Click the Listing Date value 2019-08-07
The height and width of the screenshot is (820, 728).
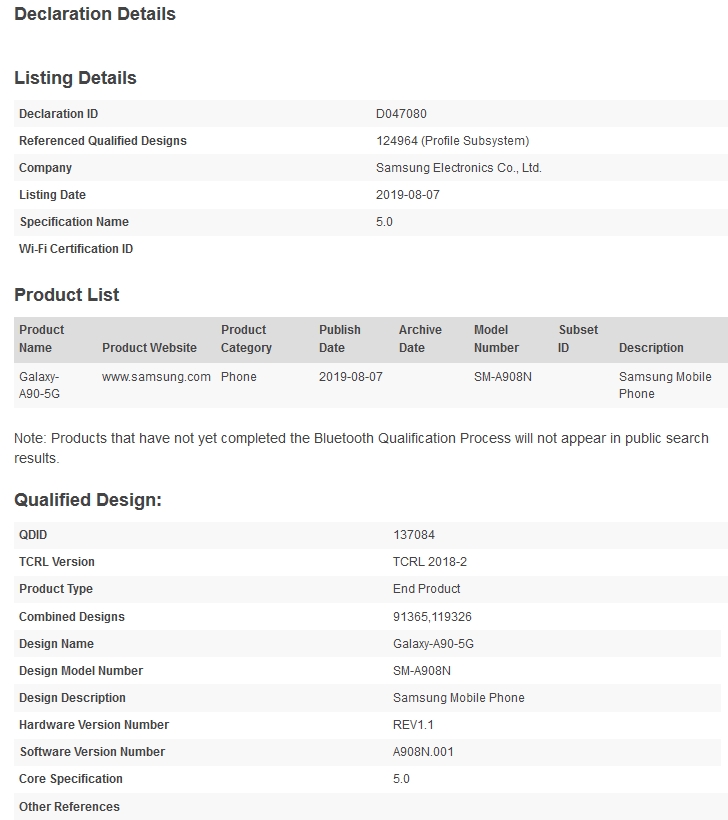tap(407, 195)
